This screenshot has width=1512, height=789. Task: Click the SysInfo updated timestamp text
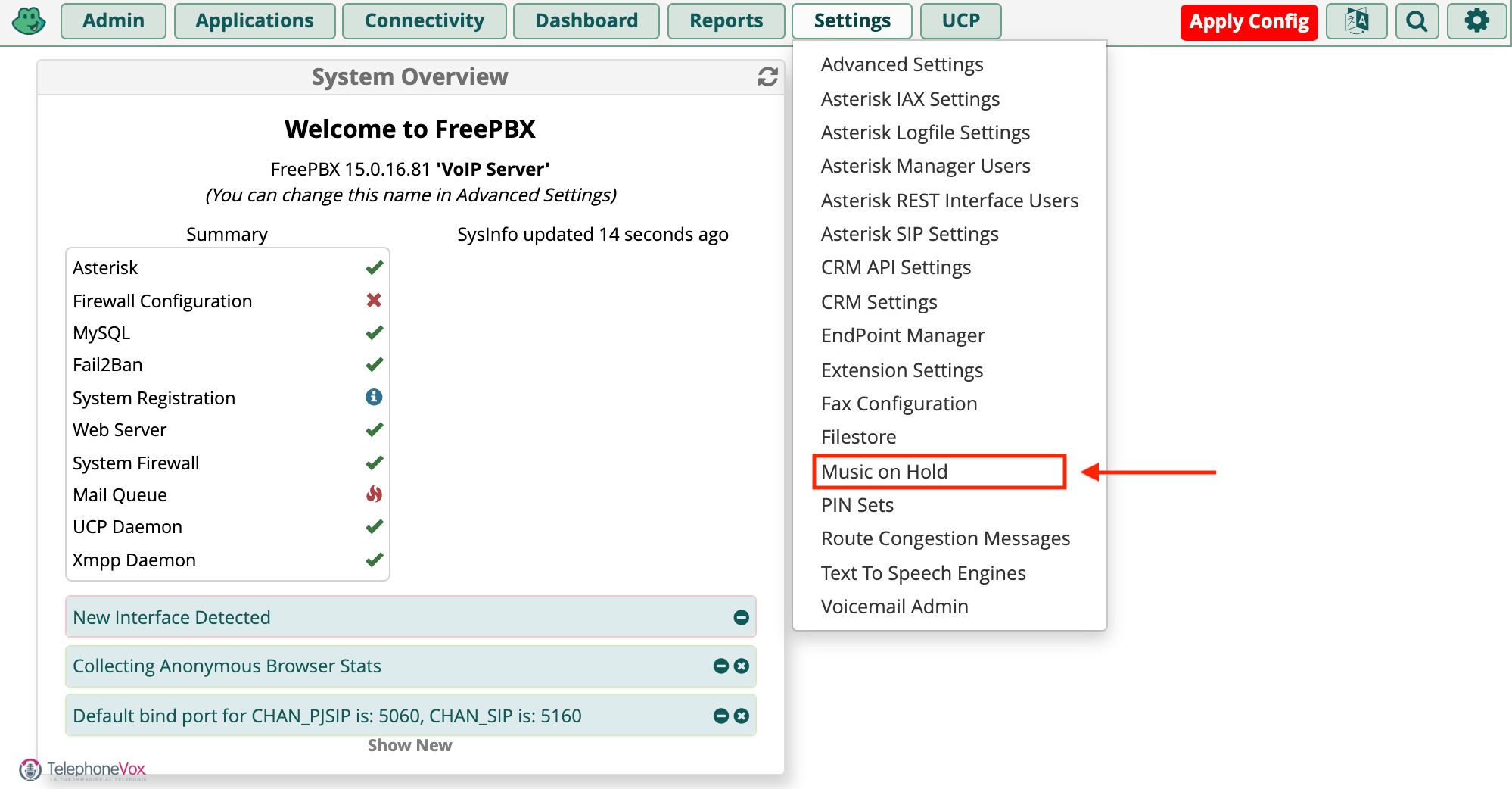593,234
